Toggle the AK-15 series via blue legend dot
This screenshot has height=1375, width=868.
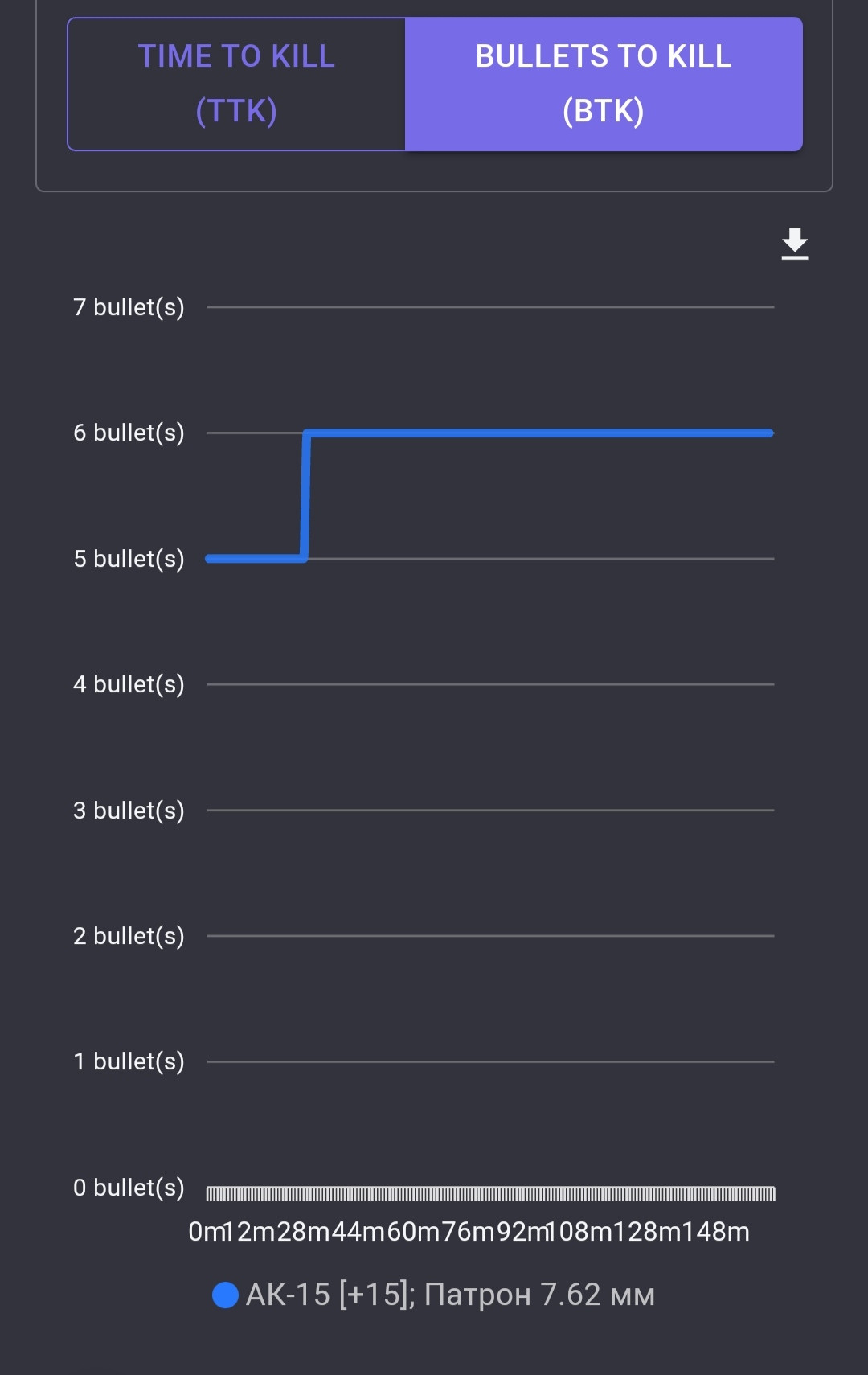[225, 1295]
